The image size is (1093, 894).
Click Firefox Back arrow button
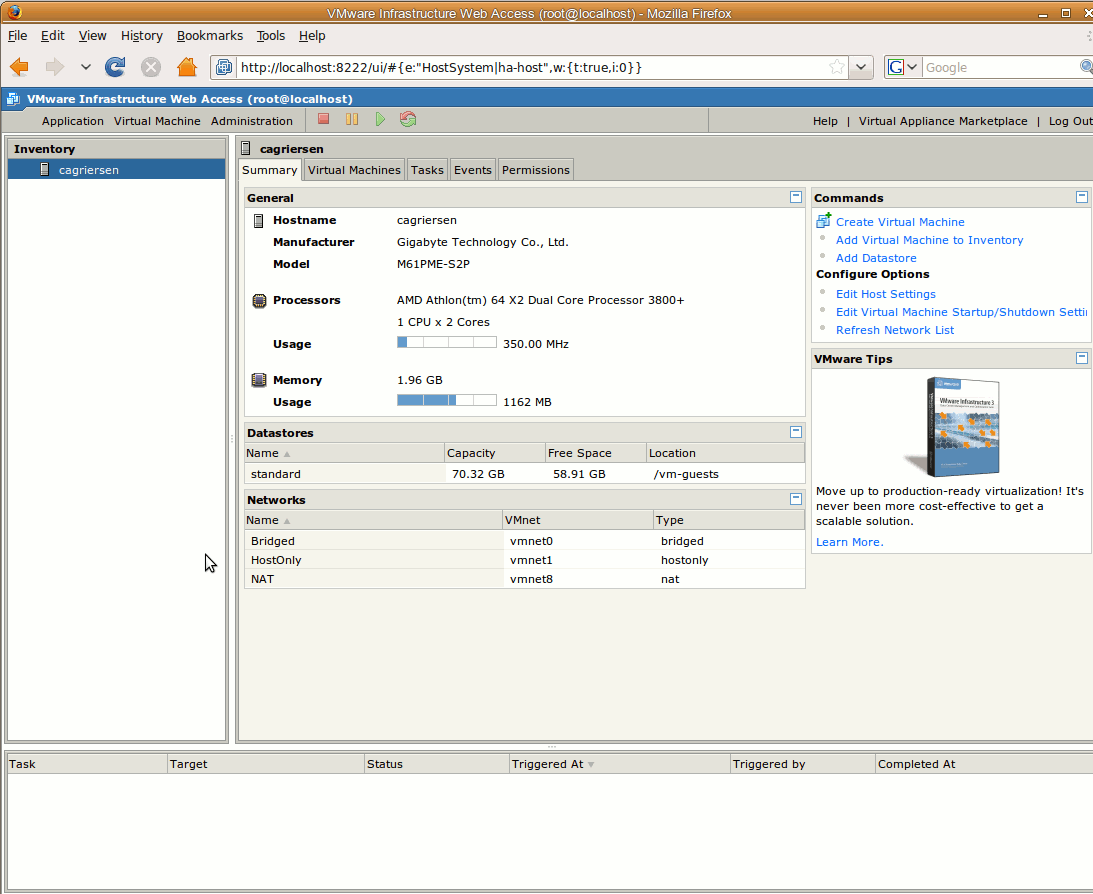[x=20, y=68]
